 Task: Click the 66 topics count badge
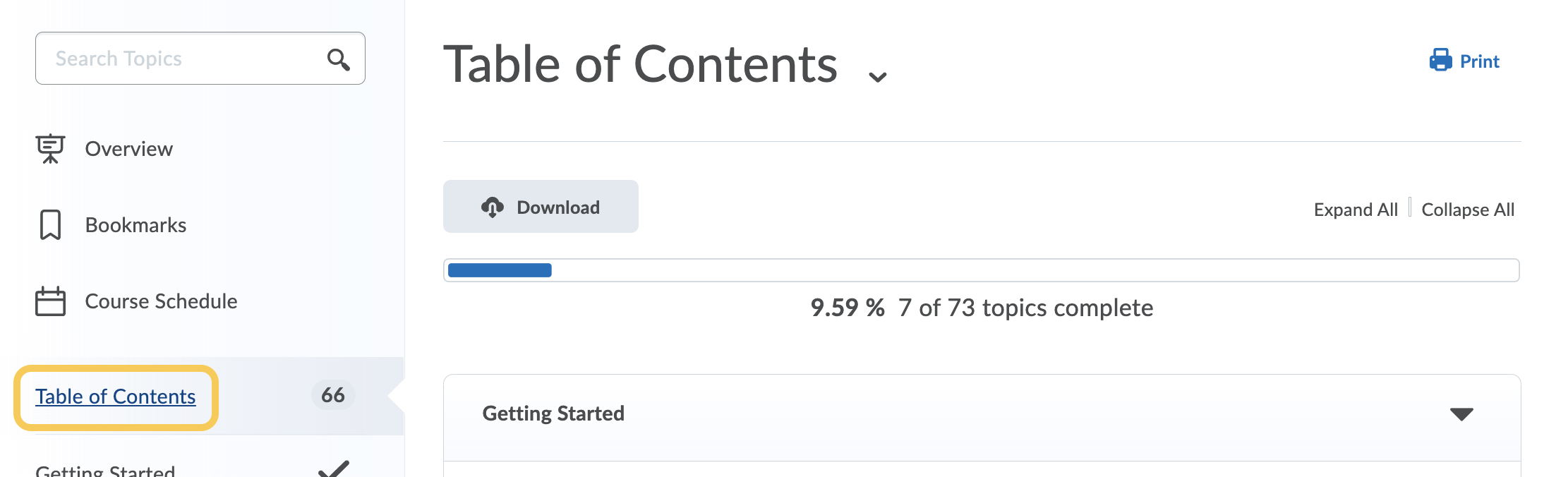tap(333, 395)
